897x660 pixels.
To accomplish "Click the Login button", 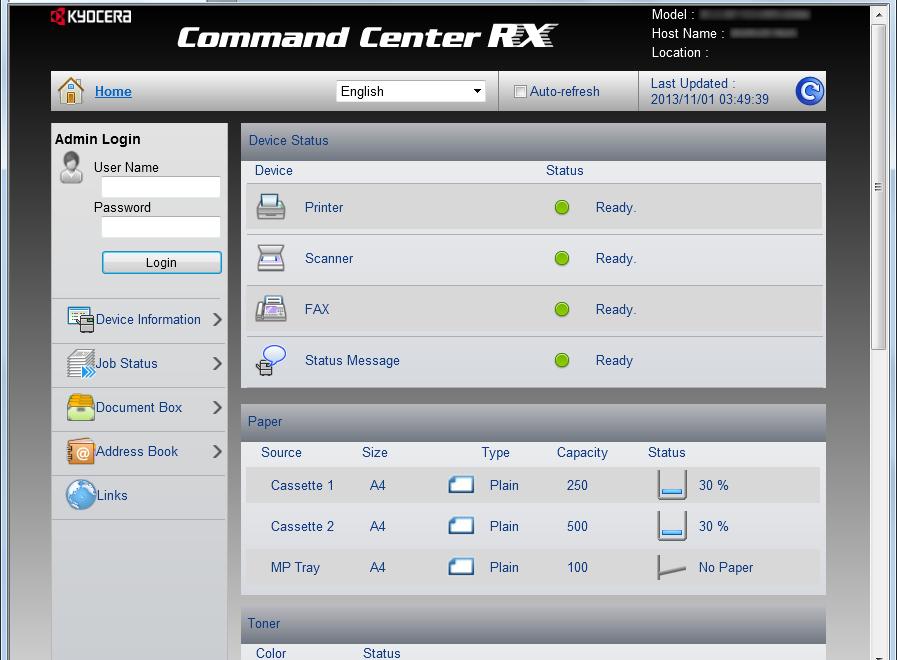I will pyautogui.click(x=161, y=263).
